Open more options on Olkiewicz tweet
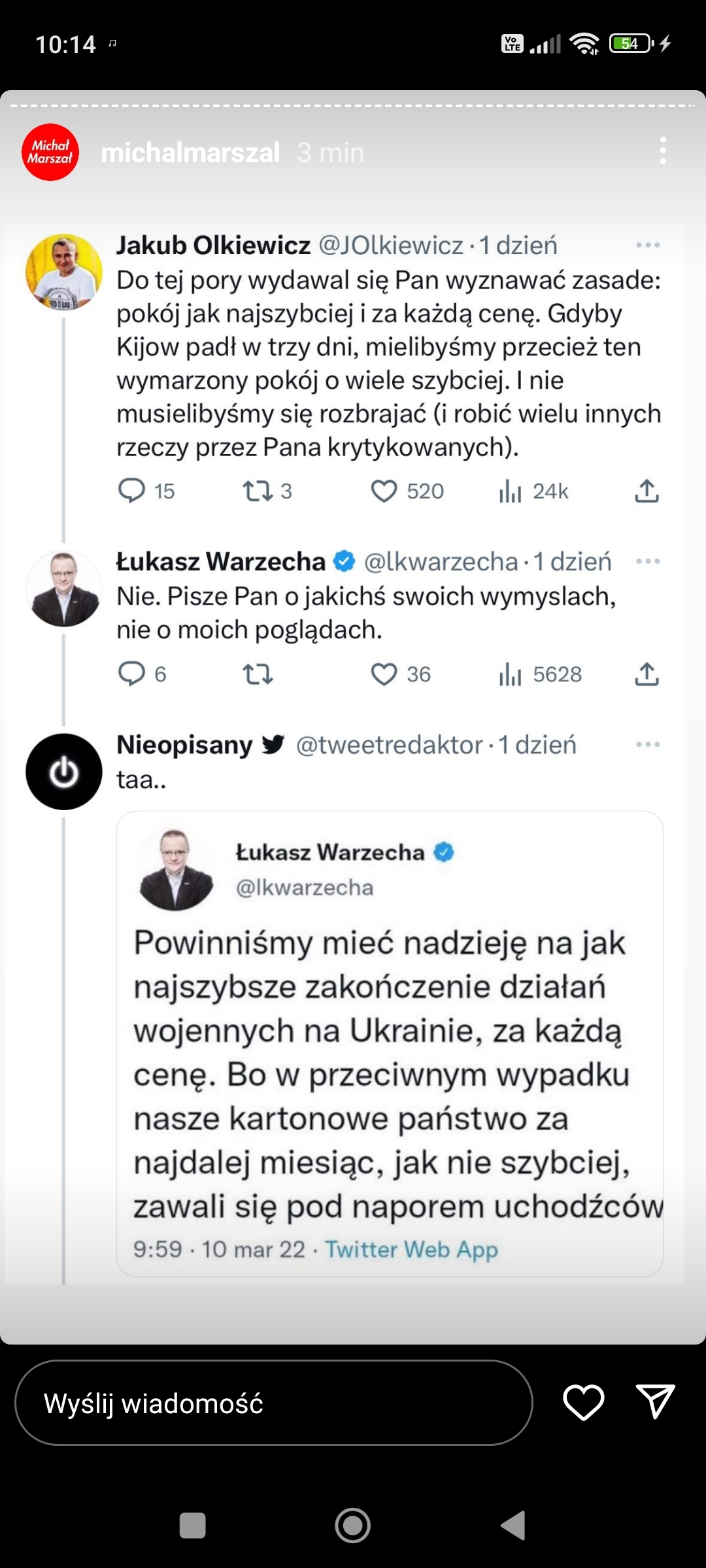 648,246
